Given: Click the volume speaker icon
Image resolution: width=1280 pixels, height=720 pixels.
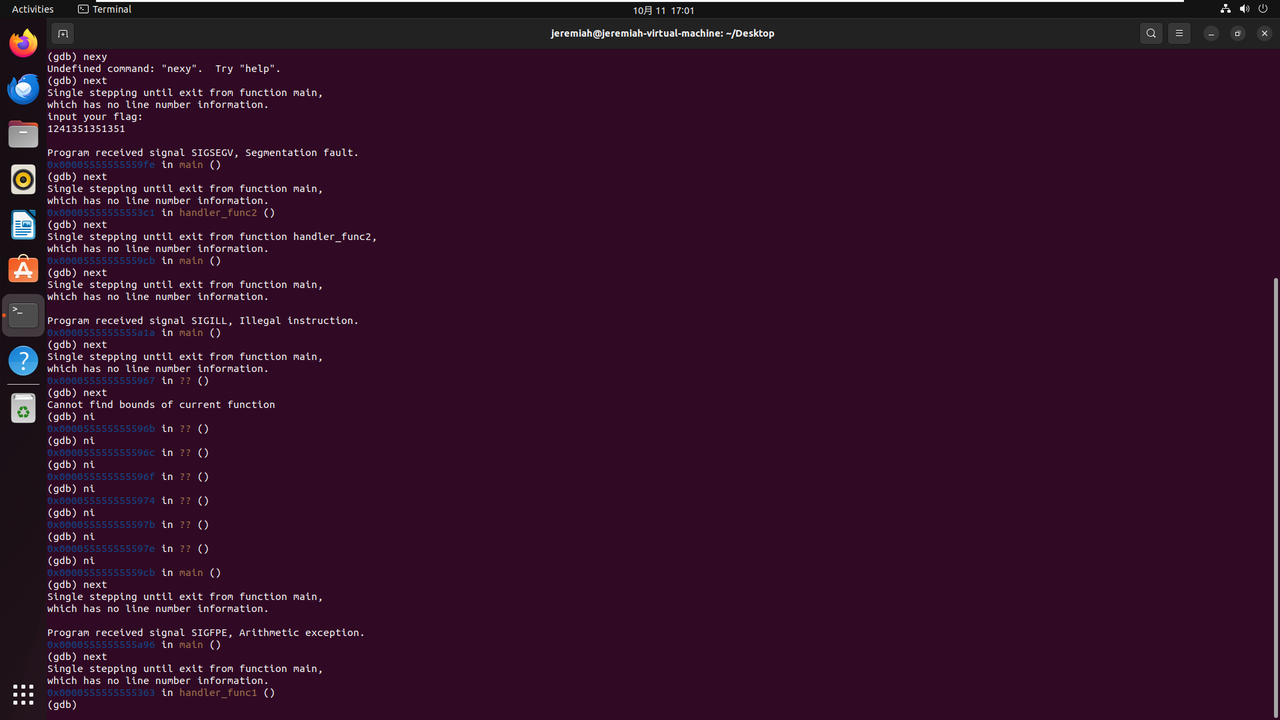Looking at the screenshot, I should [1244, 9].
